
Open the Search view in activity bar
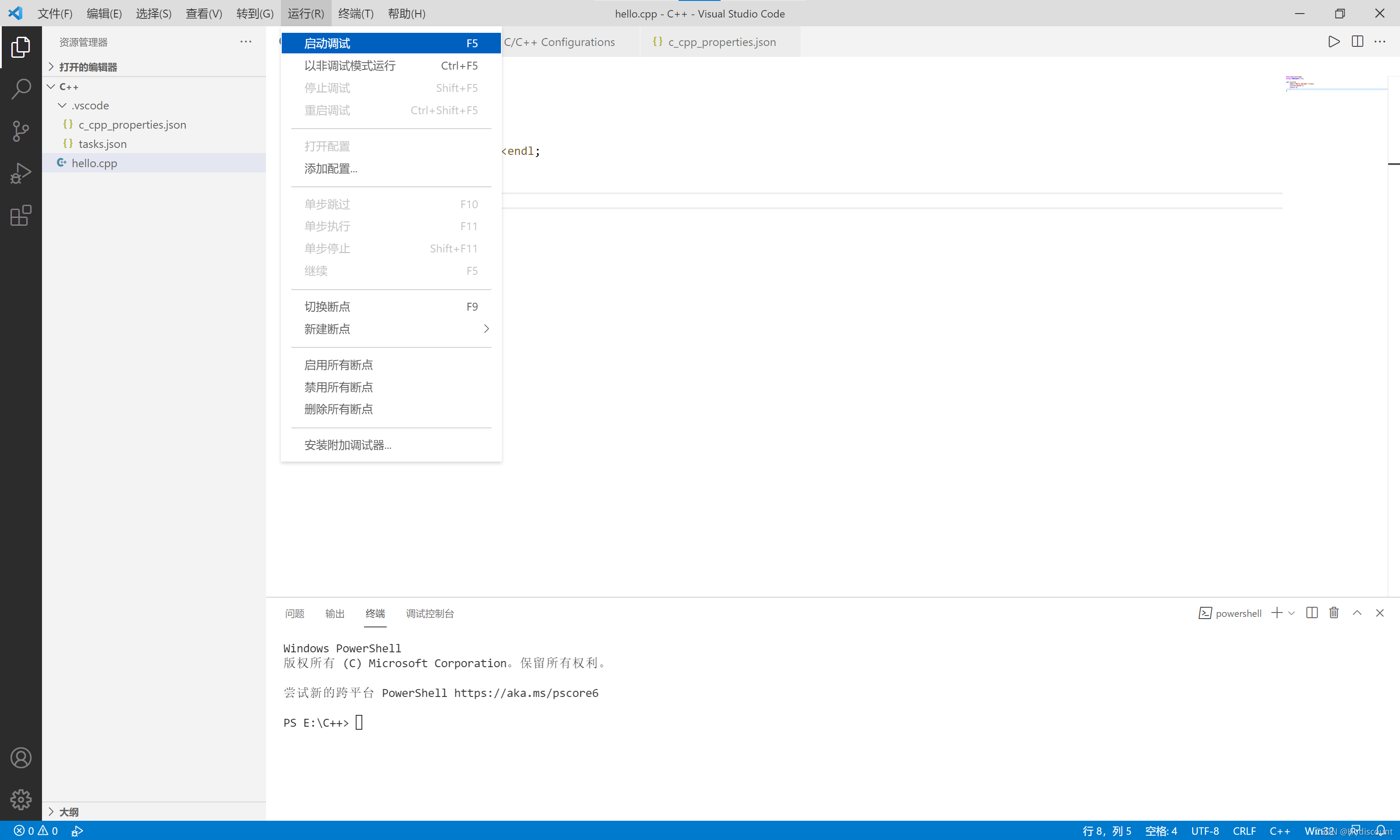pyautogui.click(x=21, y=89)
